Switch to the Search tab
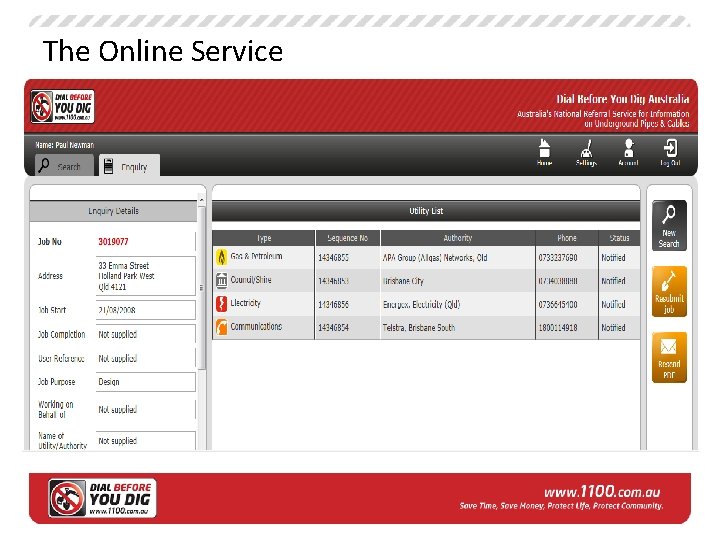The image size is (720, 540). [x=64, y=165]
